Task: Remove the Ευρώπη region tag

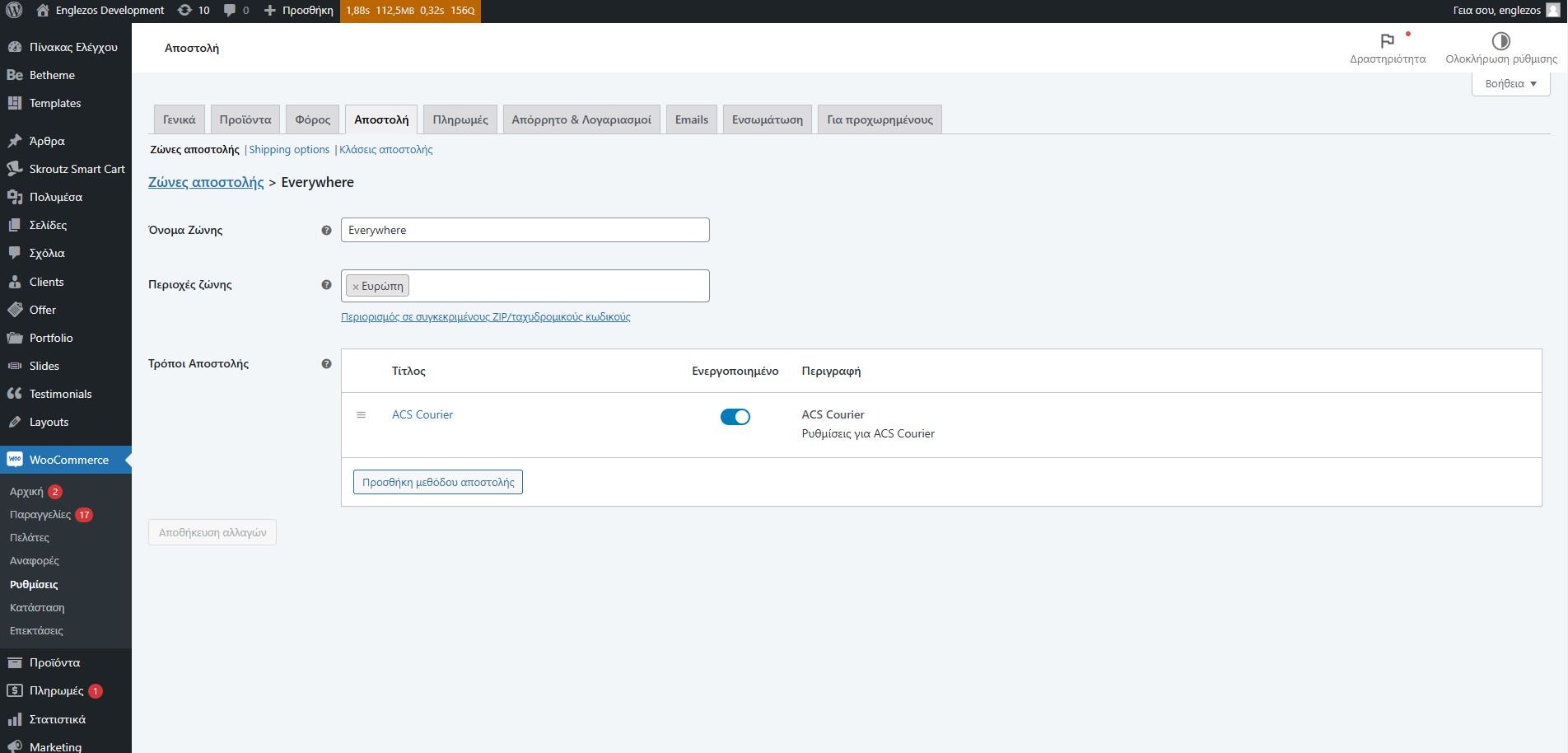Action: point(356,287)
